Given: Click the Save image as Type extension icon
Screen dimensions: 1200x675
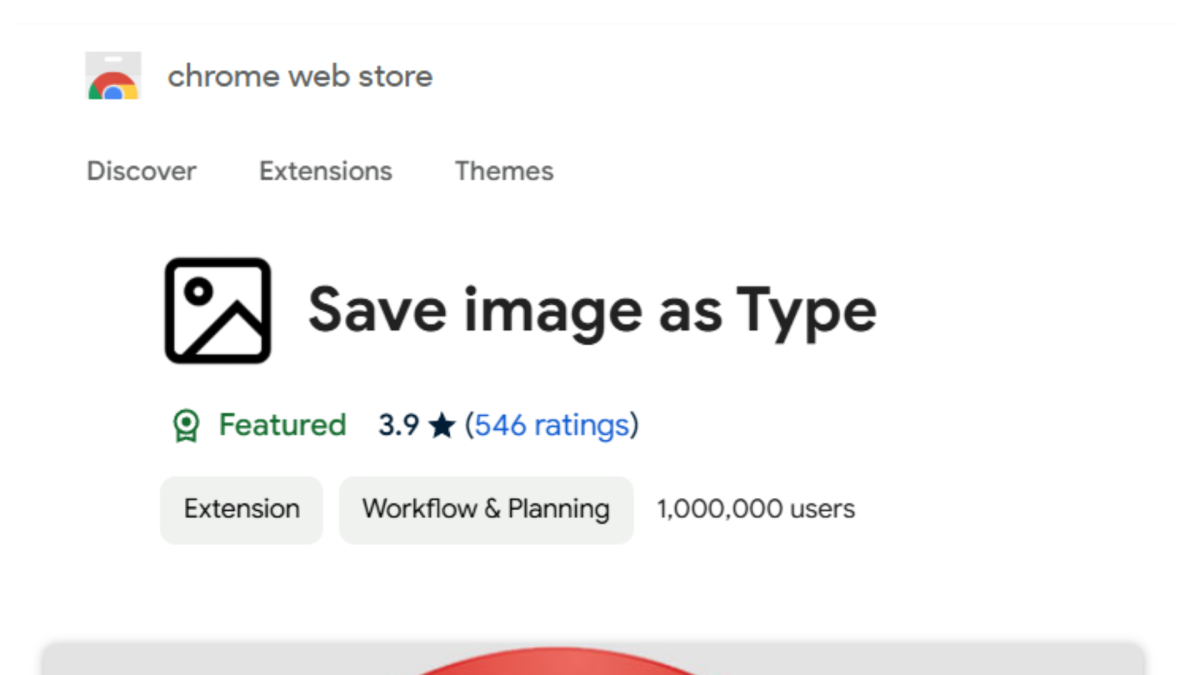Looking at the screenshot, I should (x=217, y=310).
